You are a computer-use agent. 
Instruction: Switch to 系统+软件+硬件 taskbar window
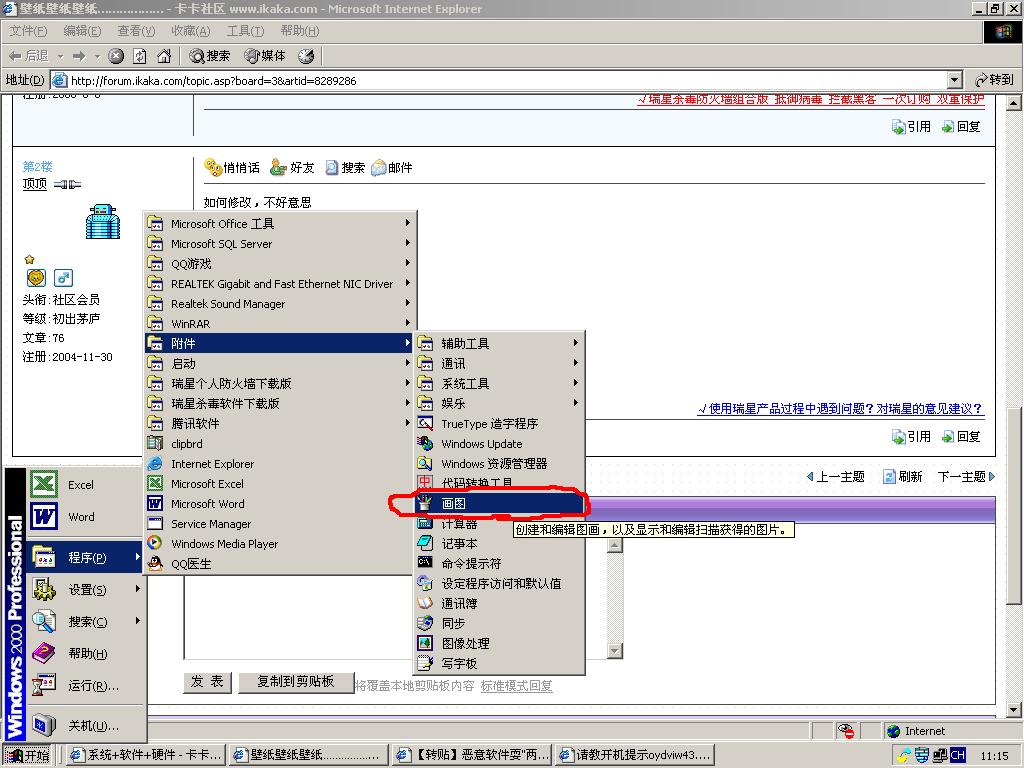point(146,755)
